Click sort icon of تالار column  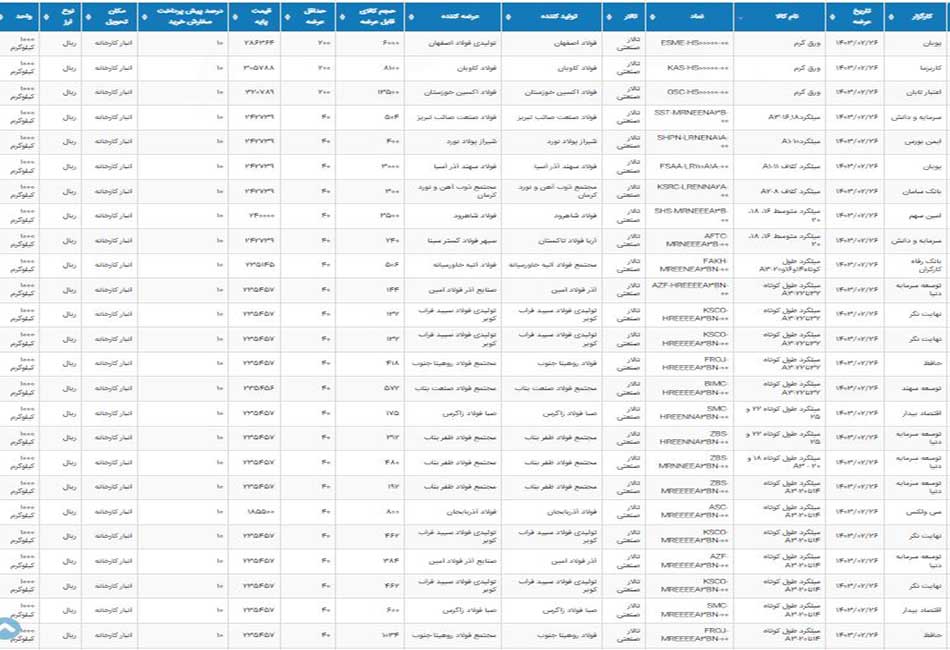pyautogui.click(x=608, y=17)
